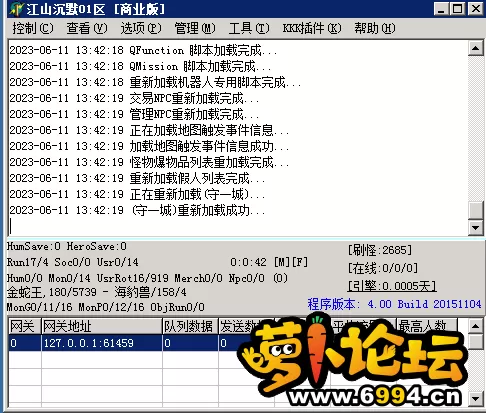Open the 选项(P) menu
This screenshot has width=486, height=413.
[x=141, y=28]
